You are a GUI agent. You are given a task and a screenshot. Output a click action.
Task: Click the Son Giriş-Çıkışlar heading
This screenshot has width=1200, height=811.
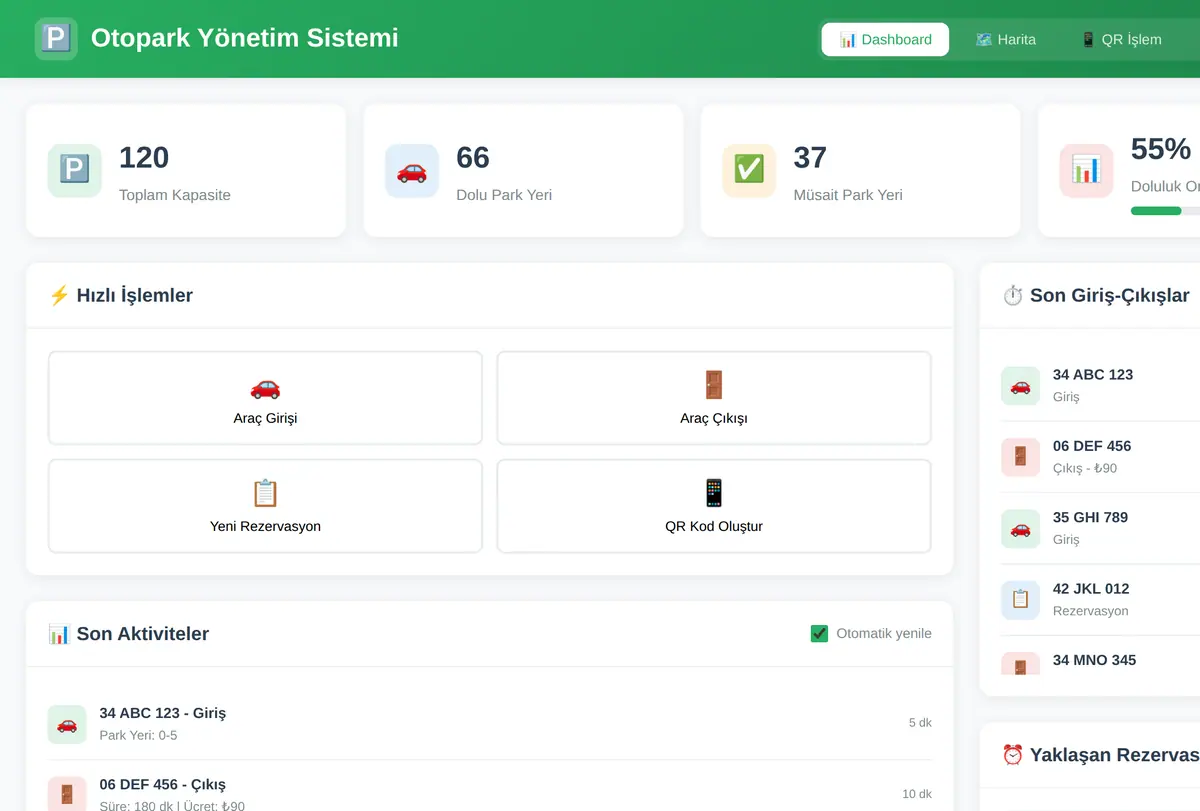(1096, 295)
